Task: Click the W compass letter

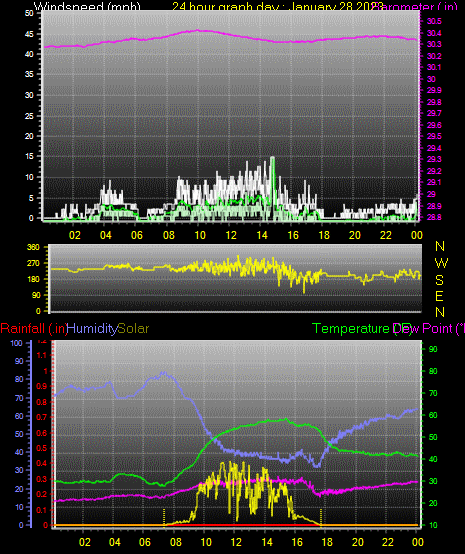Action: (x=441, y=263)
